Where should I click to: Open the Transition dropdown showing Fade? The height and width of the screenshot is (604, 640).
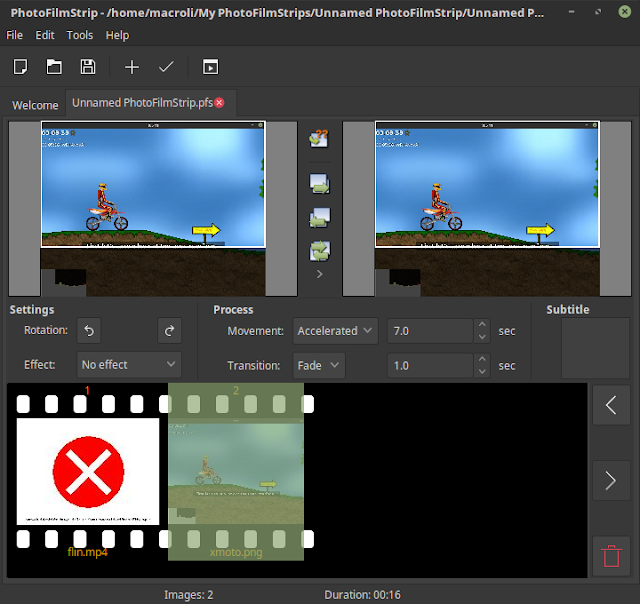point(319,366)
